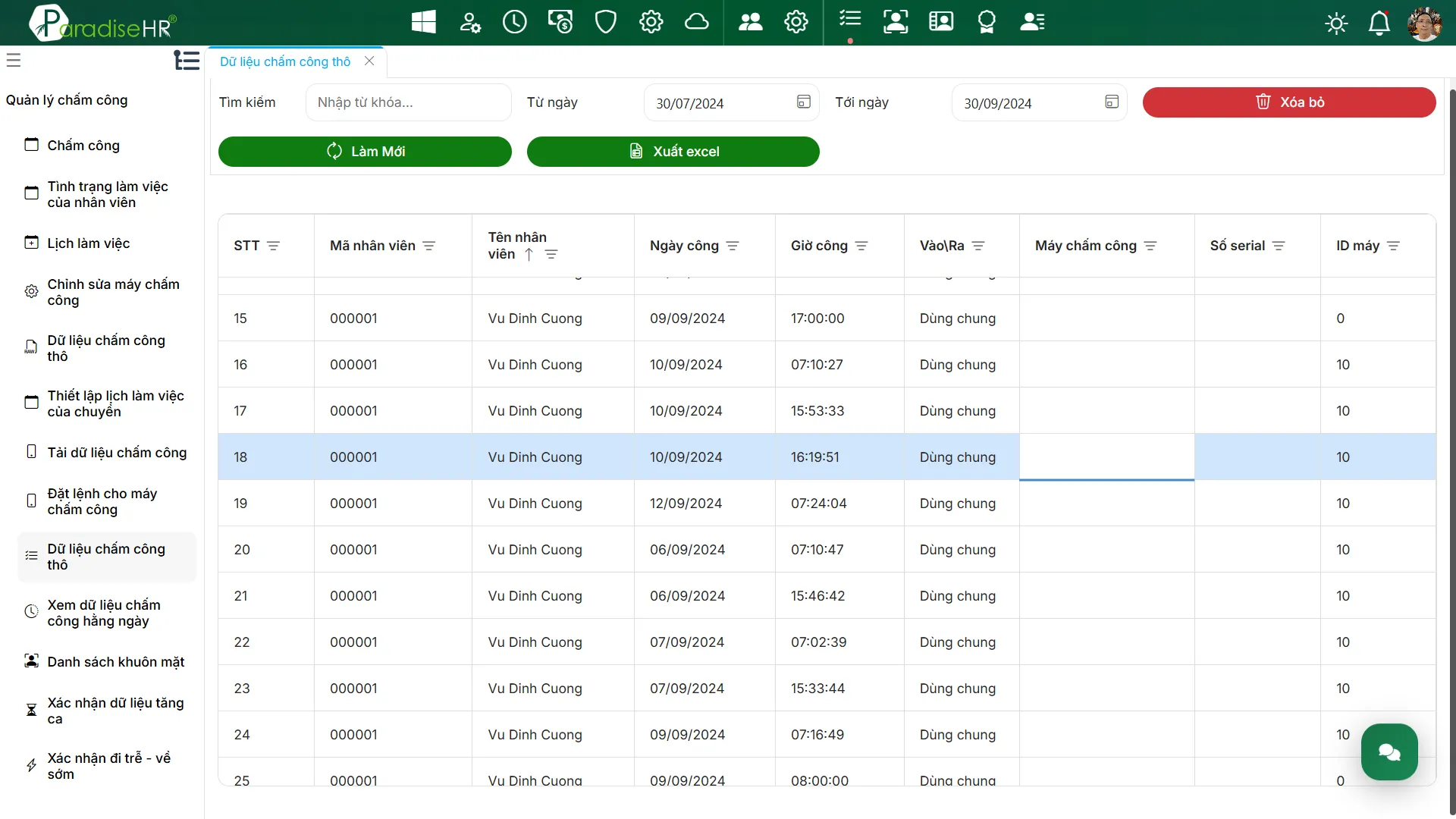Open the cloud icon in header
The width and height of the screenshot is (1456, 819).
[696, 22]
